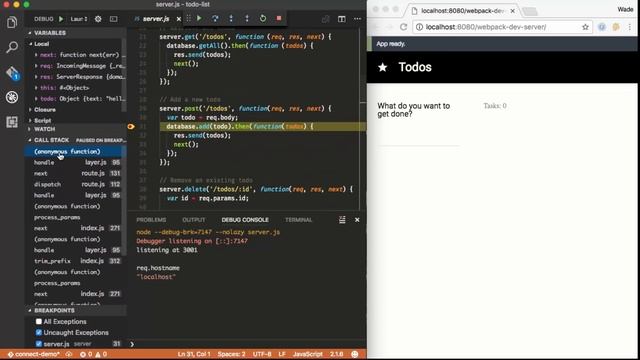Open the Explorer view in activity bar

tap(12, 23)
